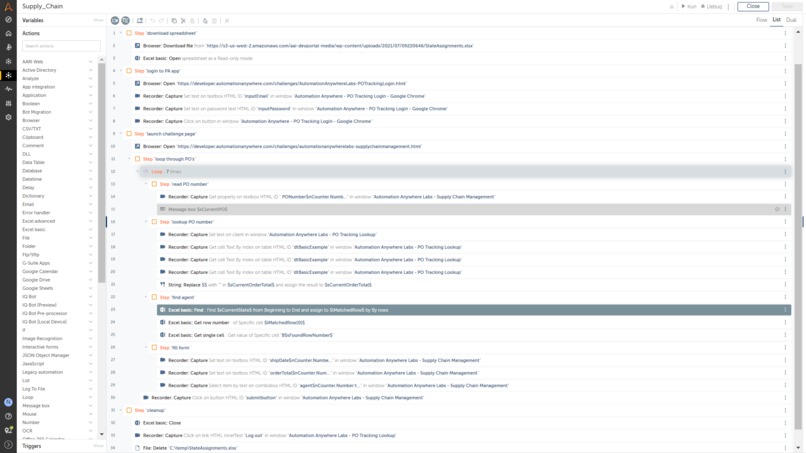Click the Dashboard compass icon in navigation
This screenshot has height=453, width=806.
pyautogui.click(x=8, y=20)
